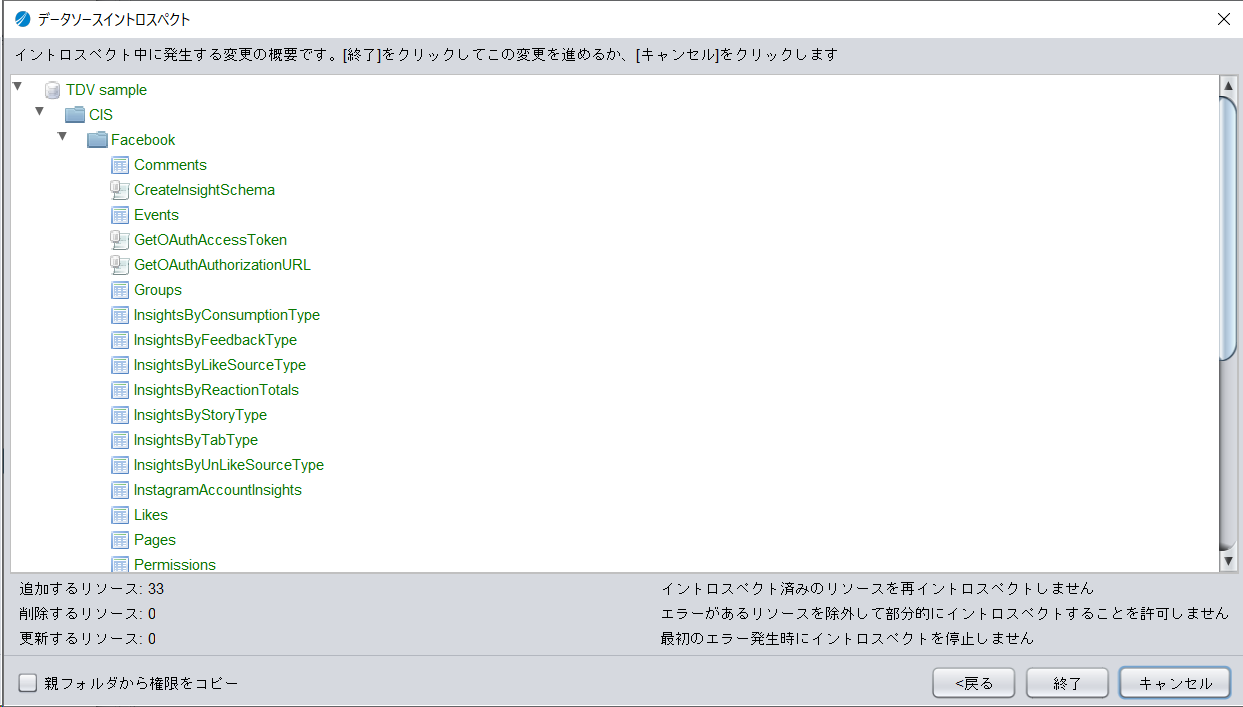Select the Likes row label
This screenshot has width=1243, height=707.
(x=151, y=515)
